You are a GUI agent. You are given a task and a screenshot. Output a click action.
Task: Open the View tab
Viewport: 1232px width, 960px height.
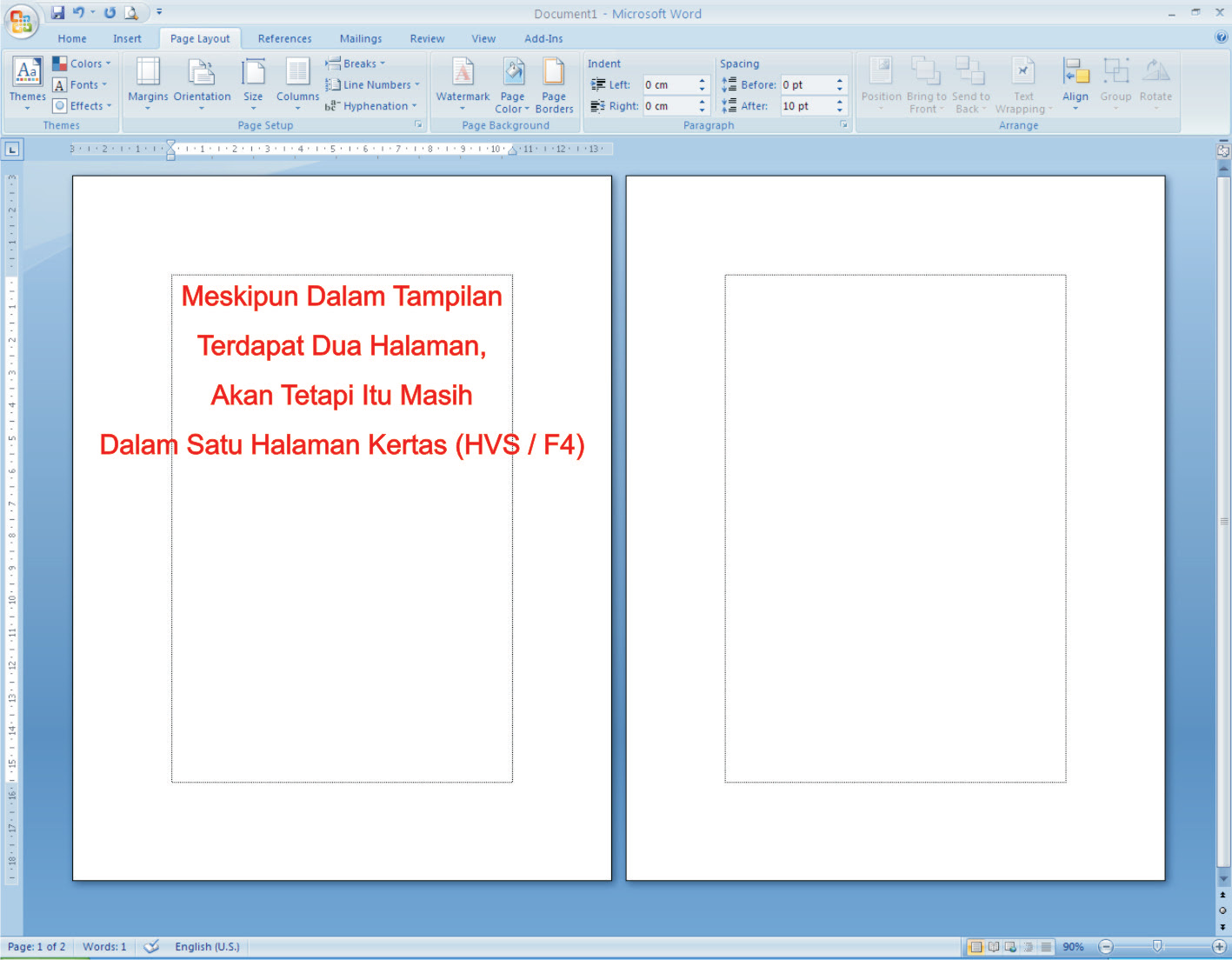point(483,39)
